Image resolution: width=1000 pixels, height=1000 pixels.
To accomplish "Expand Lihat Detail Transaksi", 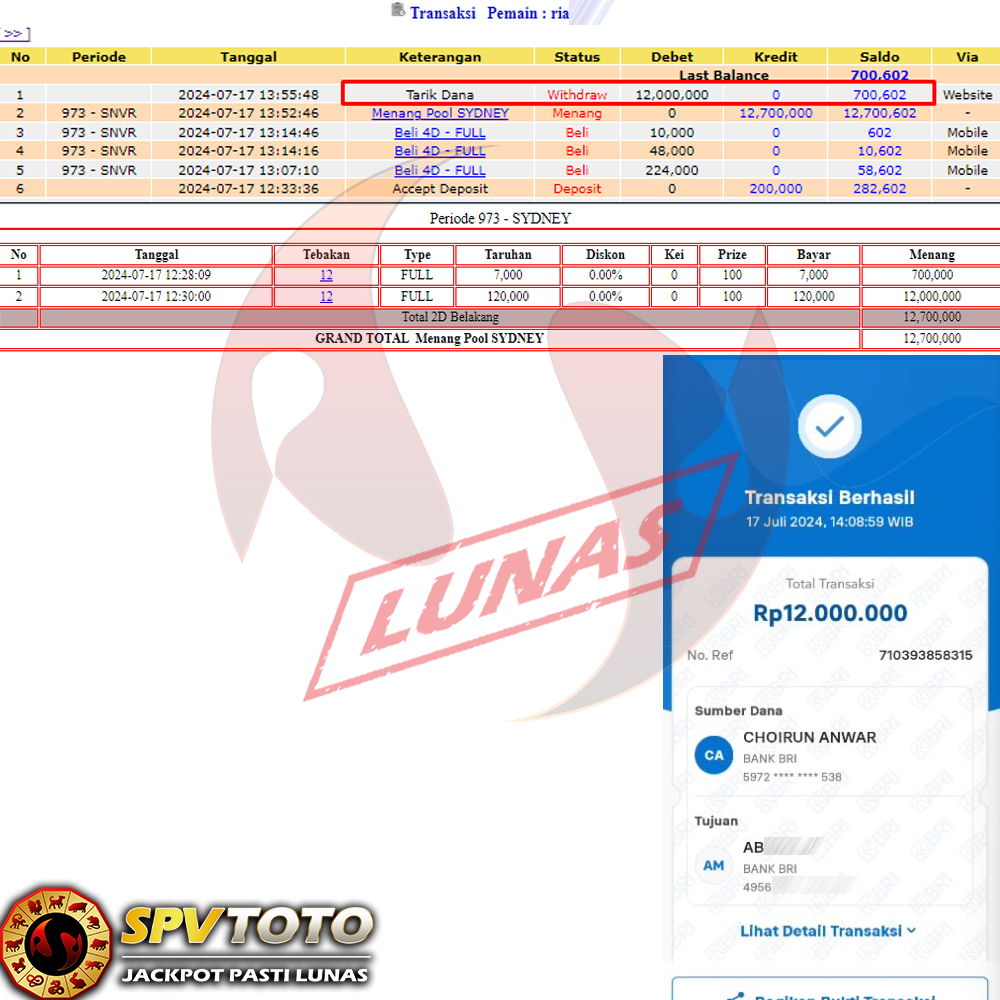I will [828, 931].
